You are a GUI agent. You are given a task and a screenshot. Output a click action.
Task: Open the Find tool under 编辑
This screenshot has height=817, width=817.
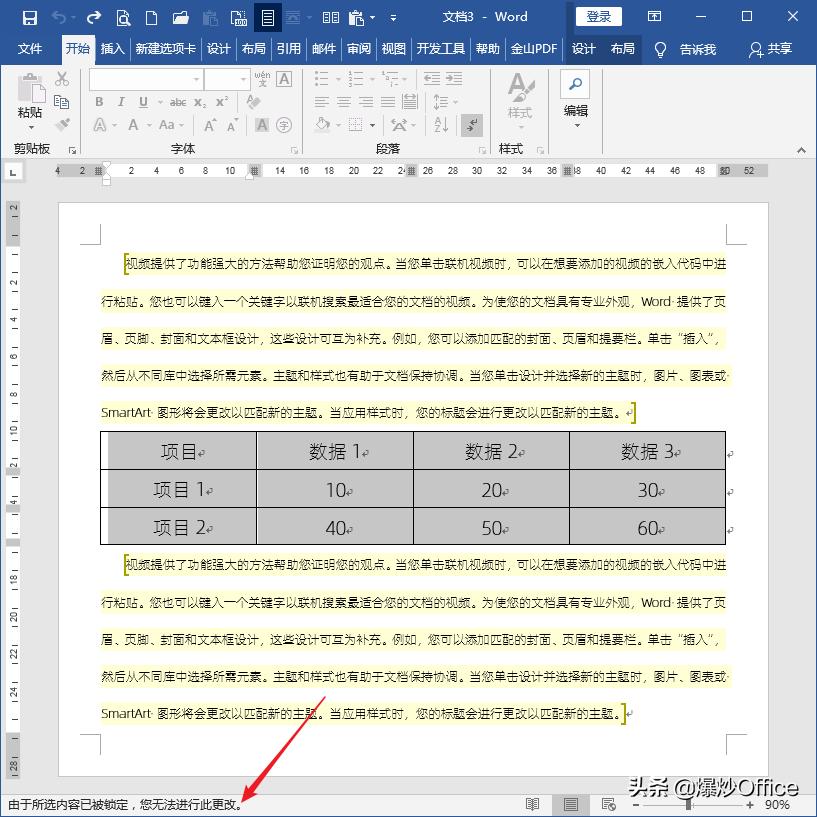tap(574, 84)
